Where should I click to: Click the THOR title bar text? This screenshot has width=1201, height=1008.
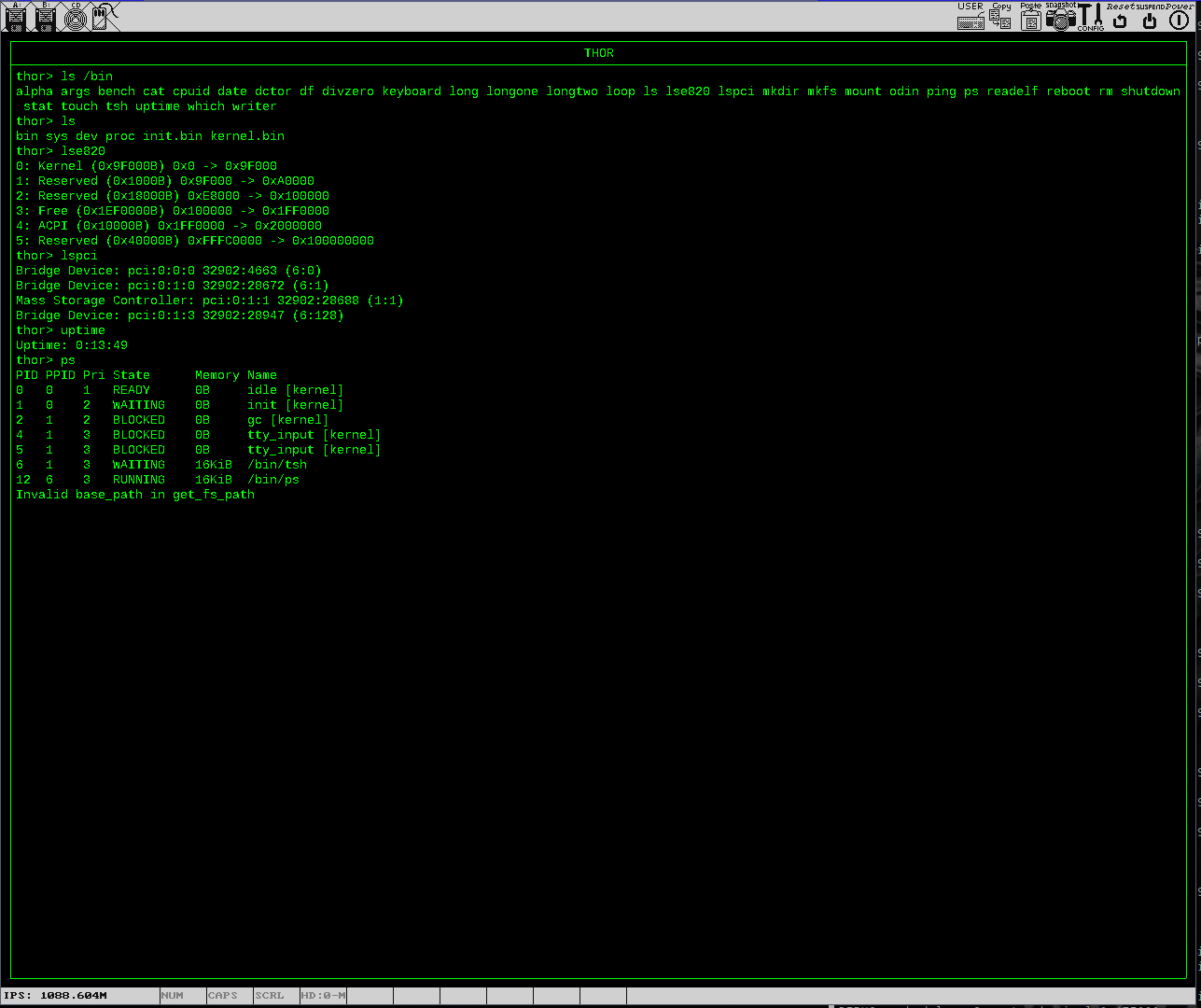598,53
